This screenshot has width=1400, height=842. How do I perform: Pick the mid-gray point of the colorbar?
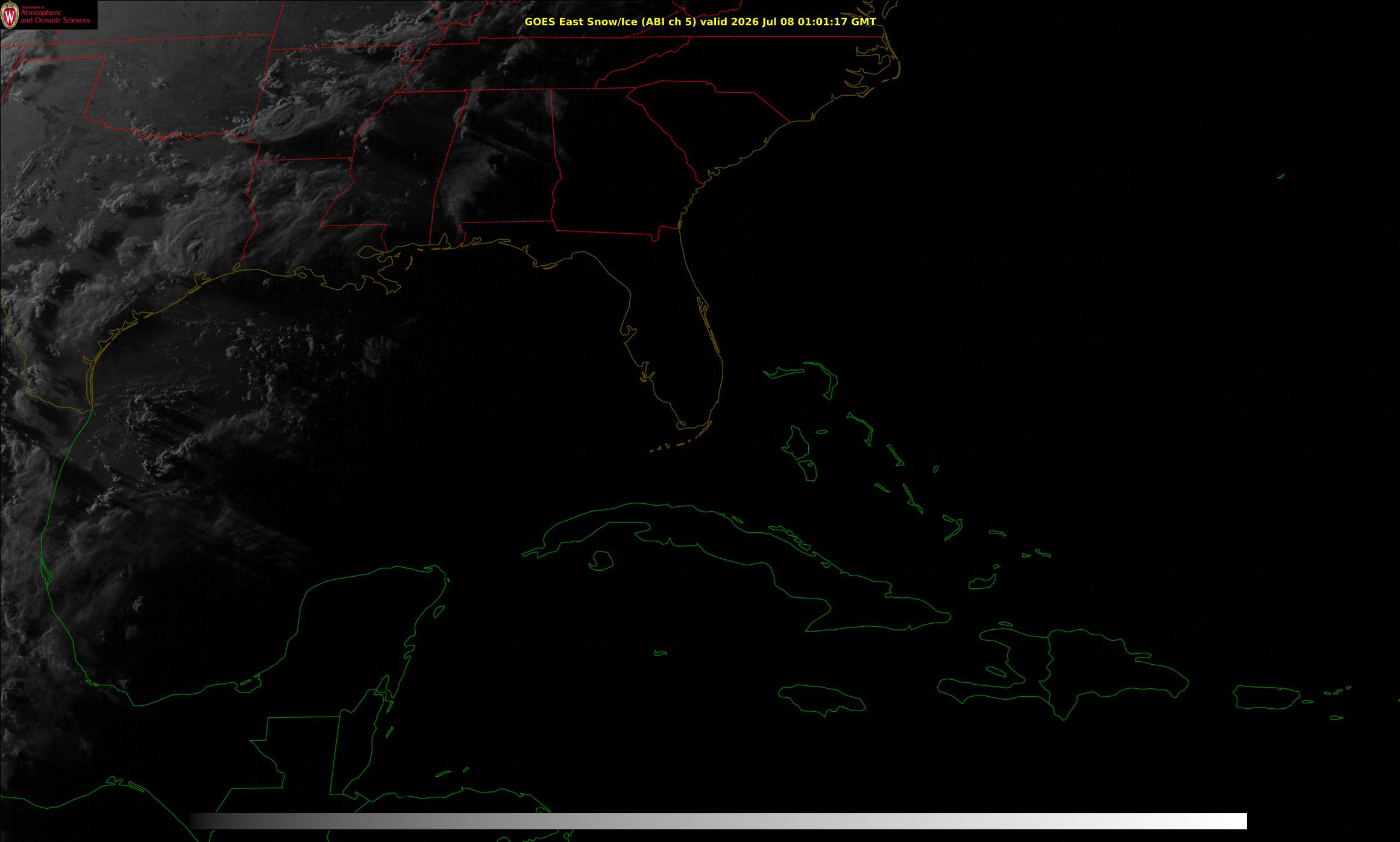point(718,821)
